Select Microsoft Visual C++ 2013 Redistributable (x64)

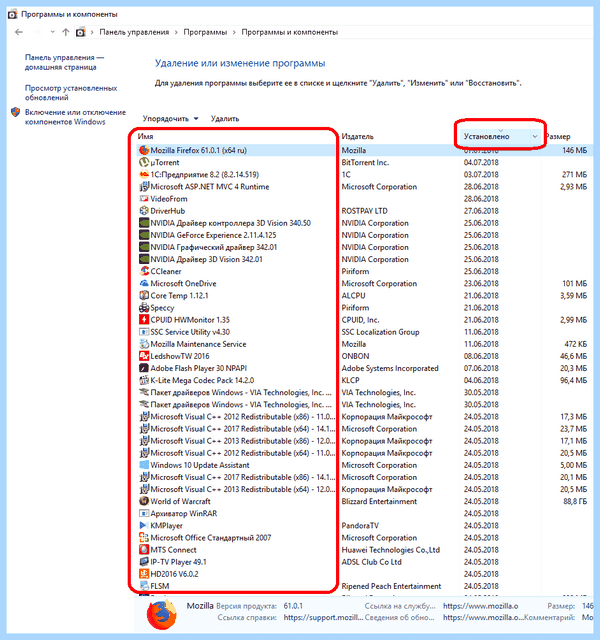[242, 489]
